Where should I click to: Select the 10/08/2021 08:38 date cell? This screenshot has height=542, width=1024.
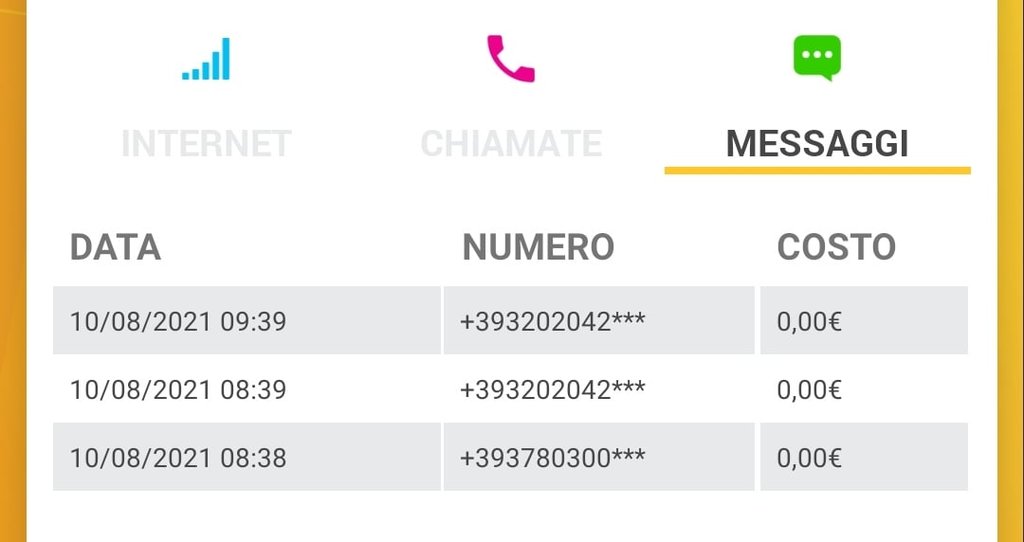247,456
